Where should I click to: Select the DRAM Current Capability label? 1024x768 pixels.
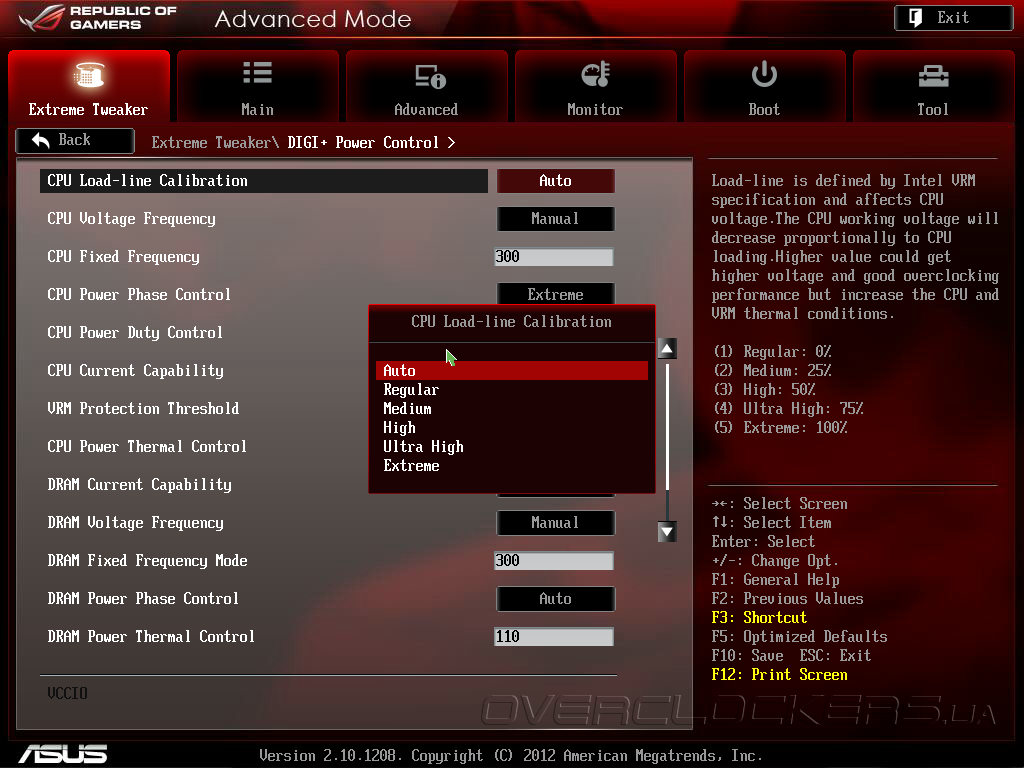pyautogui.click(x=139, y=485)
